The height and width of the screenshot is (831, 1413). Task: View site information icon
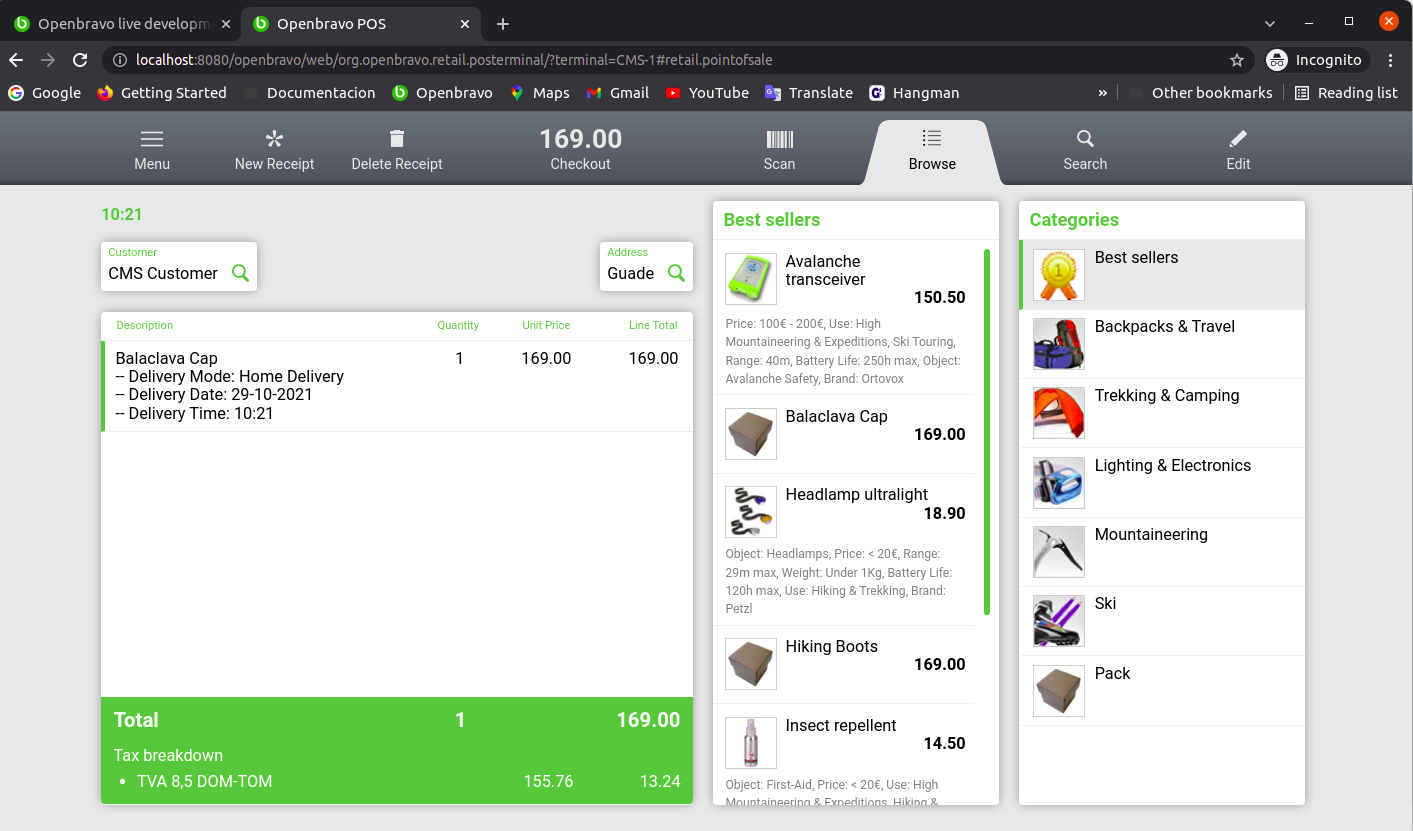coord(119,60)
